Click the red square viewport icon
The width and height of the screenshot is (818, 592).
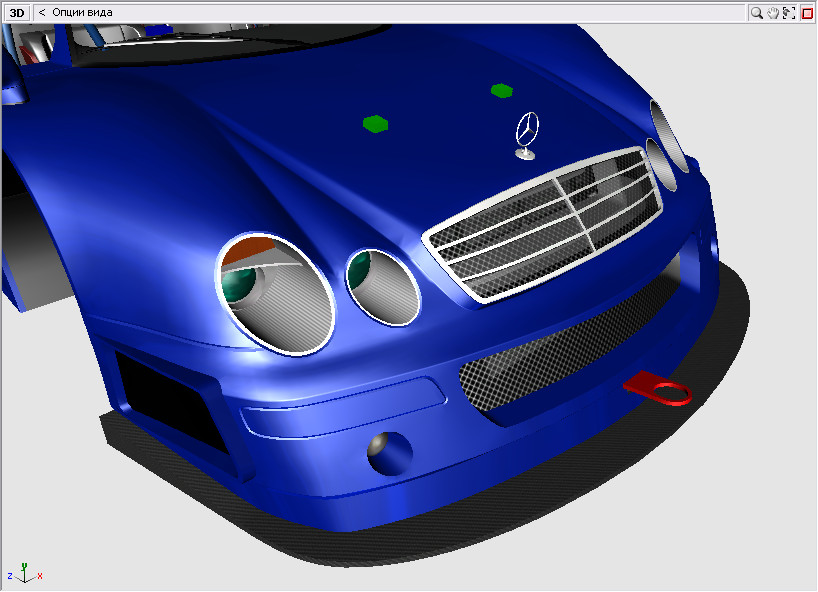(807, 13)
